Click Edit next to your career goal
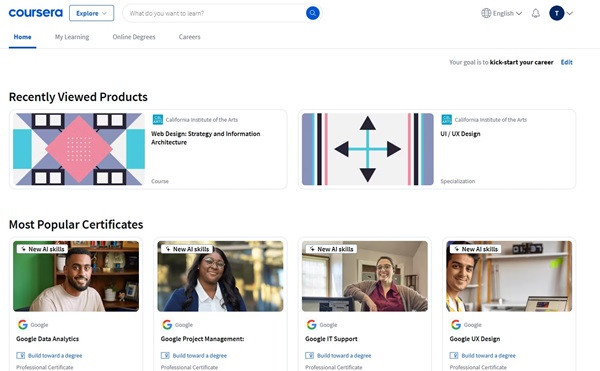This screenshot has width=600, height=371. [x=567, y=62]
